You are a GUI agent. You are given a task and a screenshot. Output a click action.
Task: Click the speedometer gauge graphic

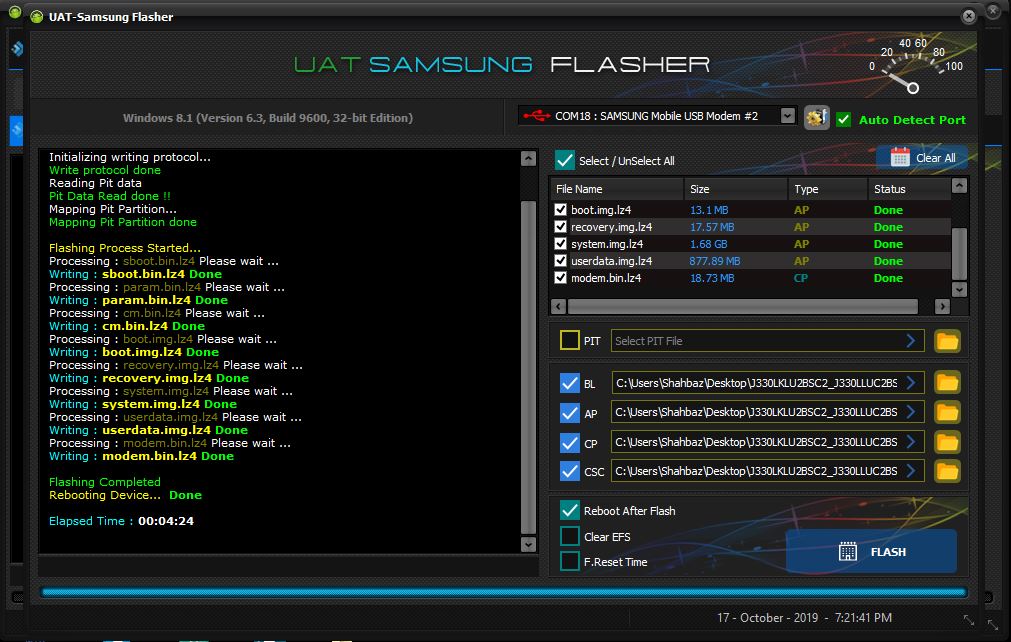coord(914,66)
